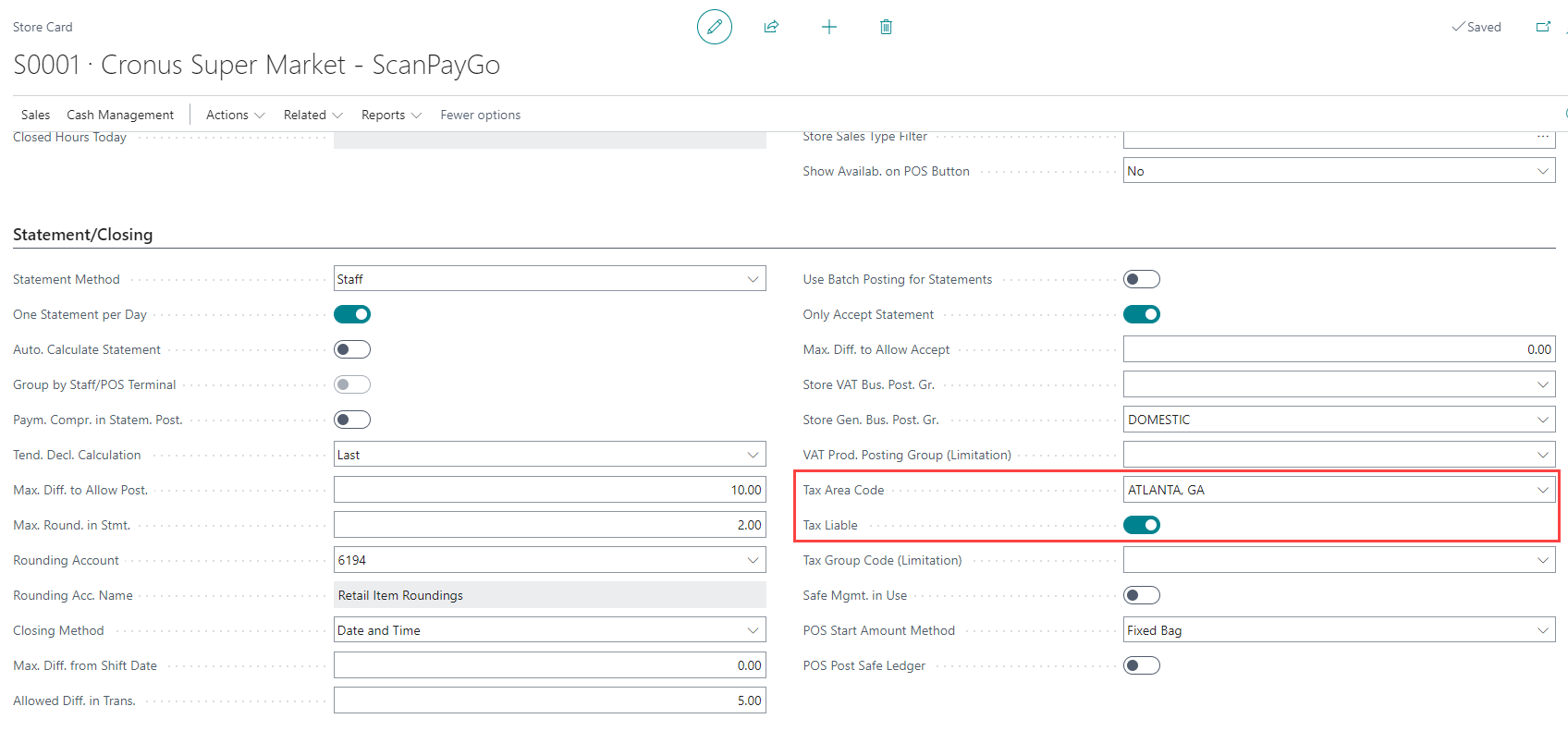Click the Related menu
This screenshot has height=743, width=1568.
click(312, 115)
